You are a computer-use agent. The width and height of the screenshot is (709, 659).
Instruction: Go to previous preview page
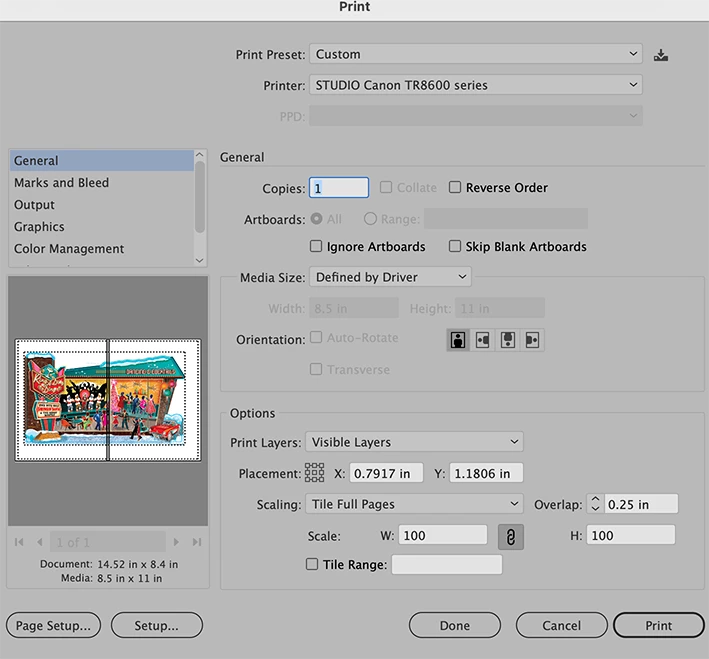pos(40,542)
